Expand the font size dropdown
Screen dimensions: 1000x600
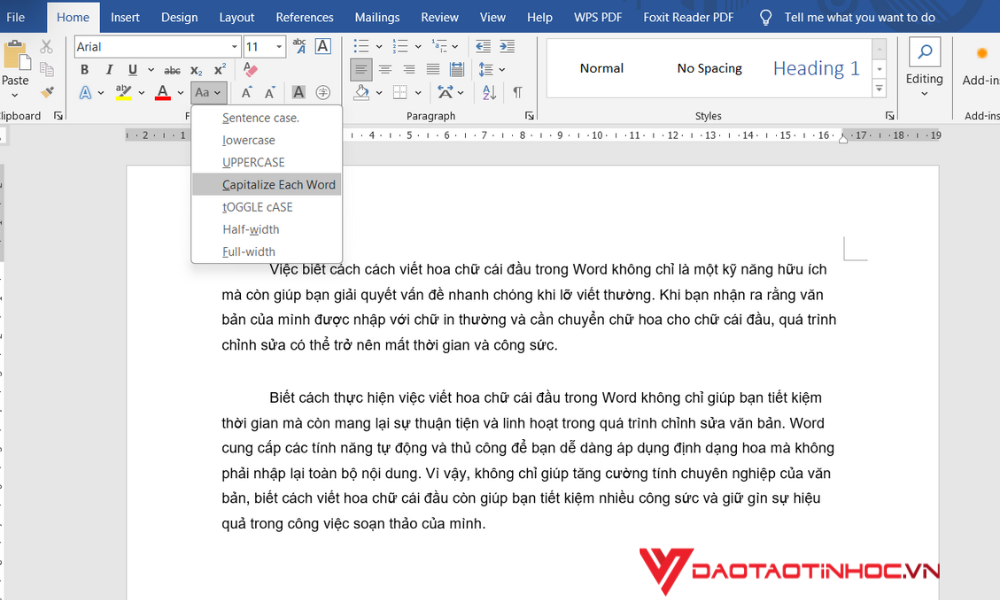[277, 46]
